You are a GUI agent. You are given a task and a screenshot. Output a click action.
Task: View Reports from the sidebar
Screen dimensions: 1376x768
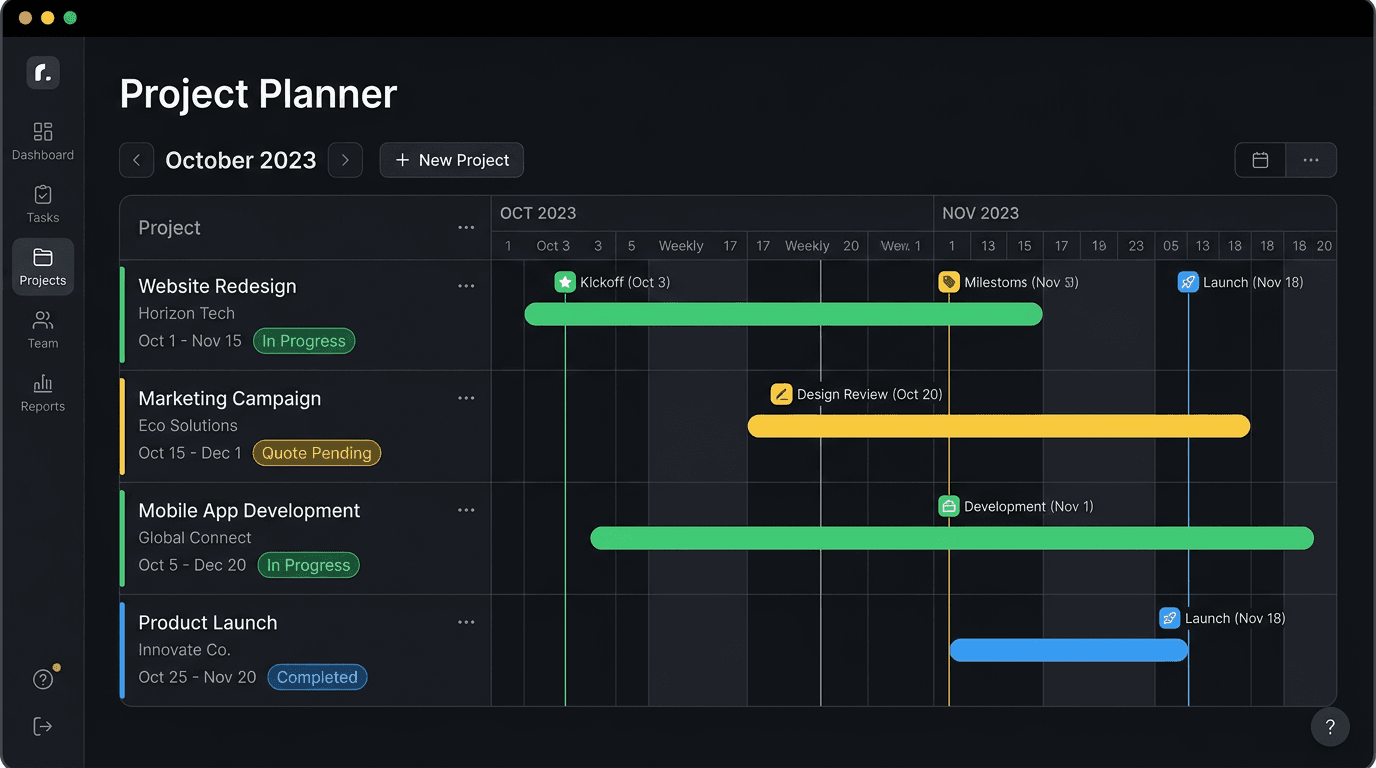(x=42, y=392)
